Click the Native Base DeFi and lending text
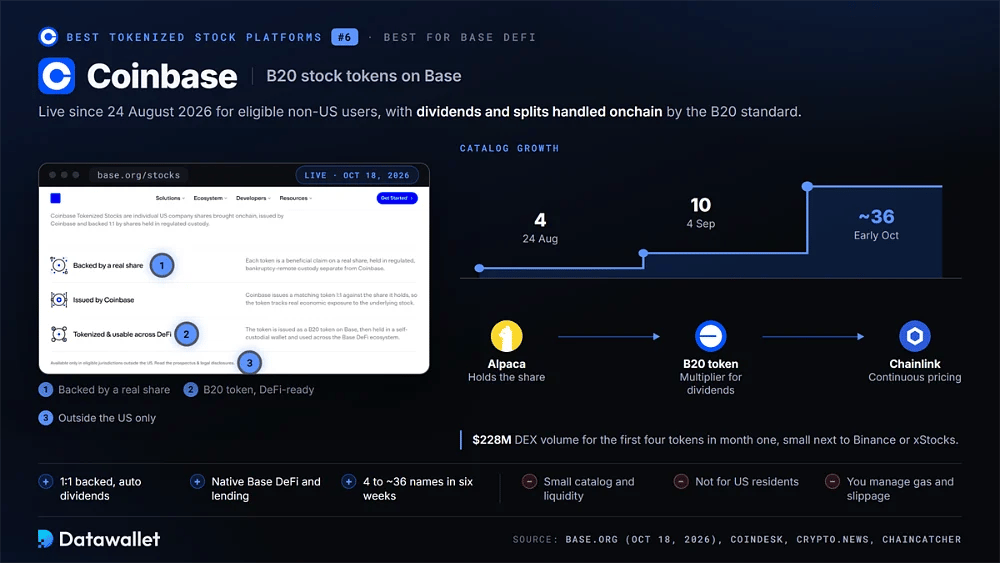The image size is (1000, 563). 266,488
